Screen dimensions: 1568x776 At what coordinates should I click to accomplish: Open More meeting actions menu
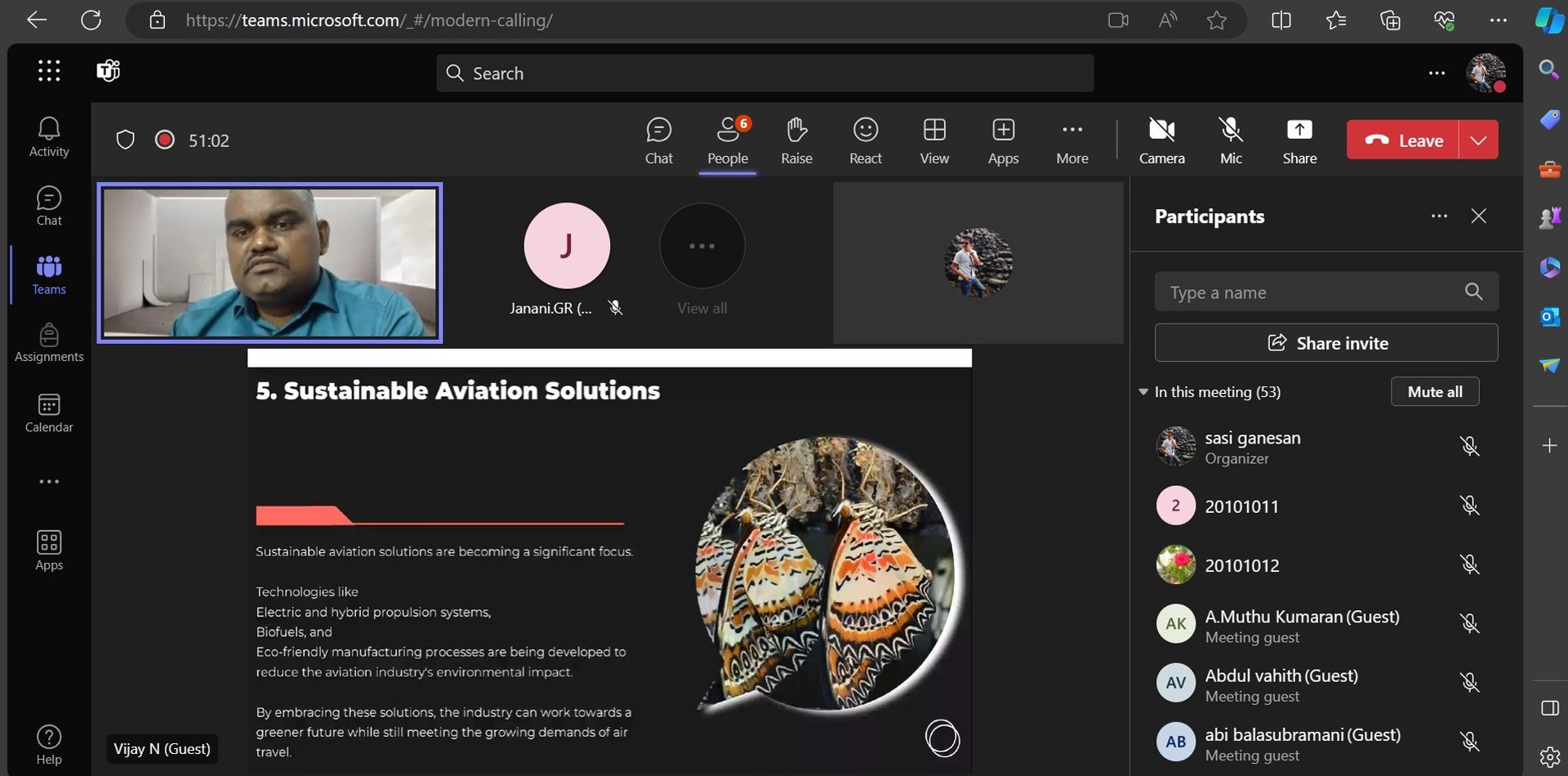pyautogui.click(x=1071, y=140)
